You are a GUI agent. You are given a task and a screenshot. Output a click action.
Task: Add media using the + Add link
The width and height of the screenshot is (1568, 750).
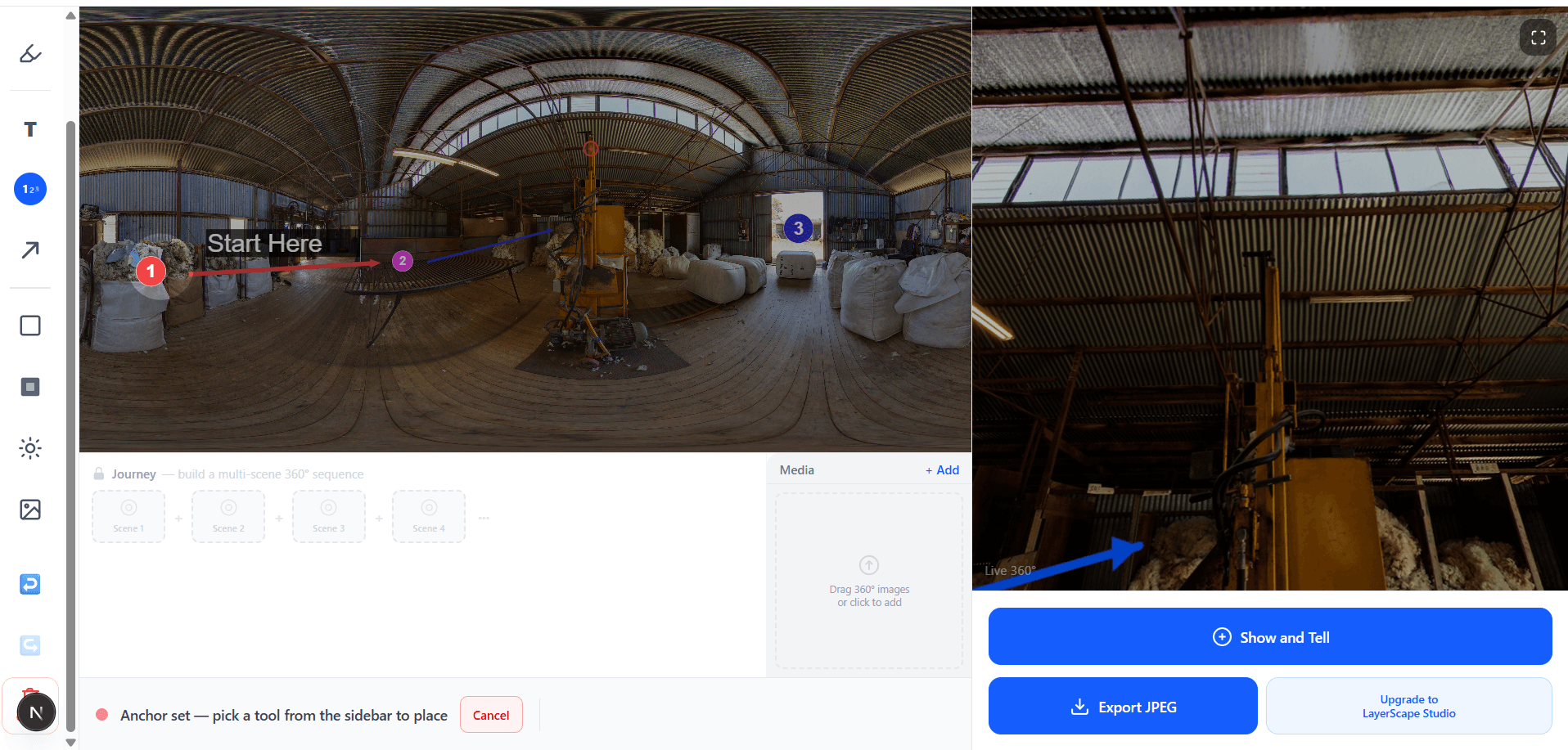coord(942,469)
